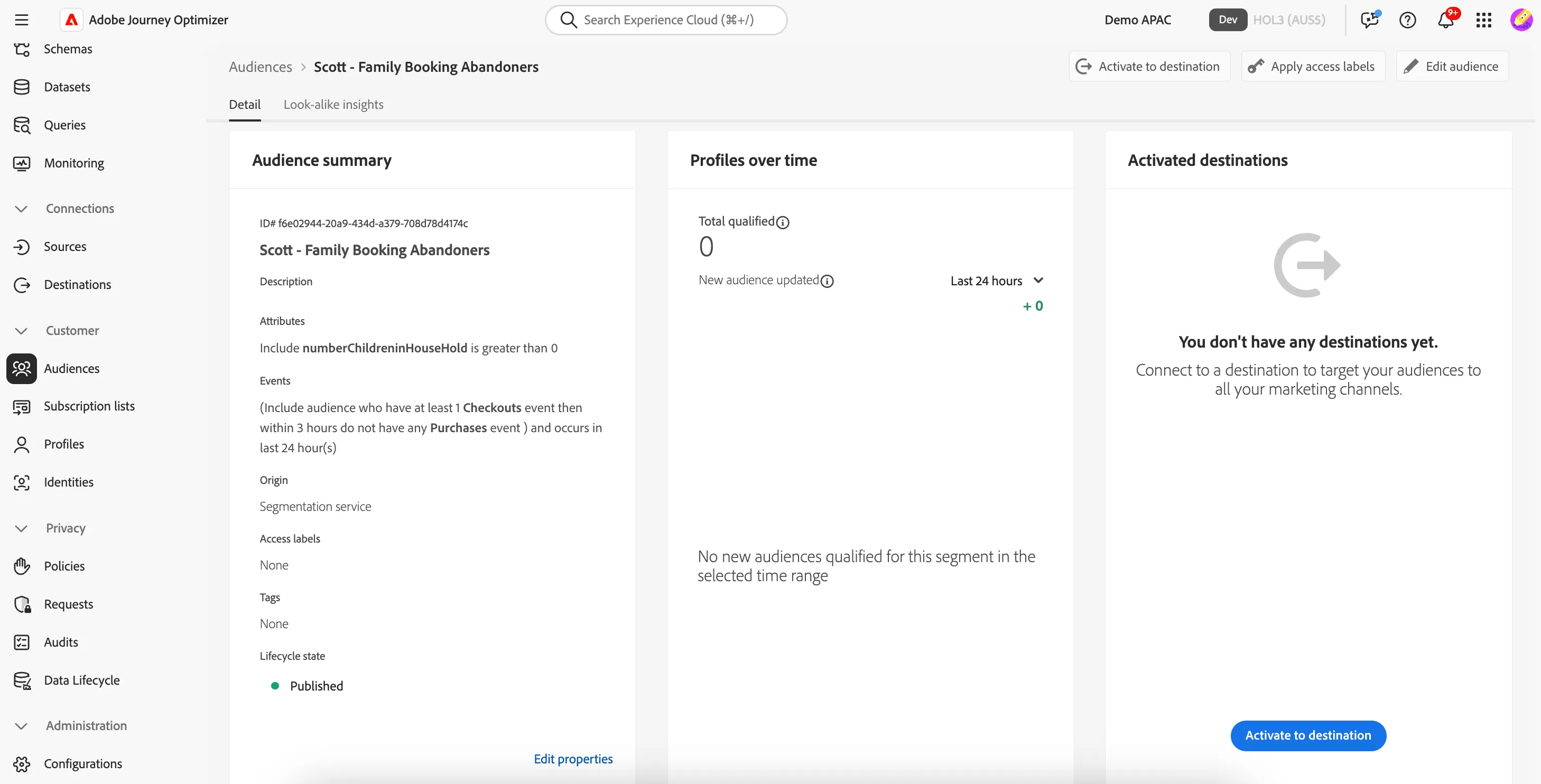The width and height of the screenshot is (1541, 784).
Task: Open Policies in the sidebar
Action: [x=64, y=566]
